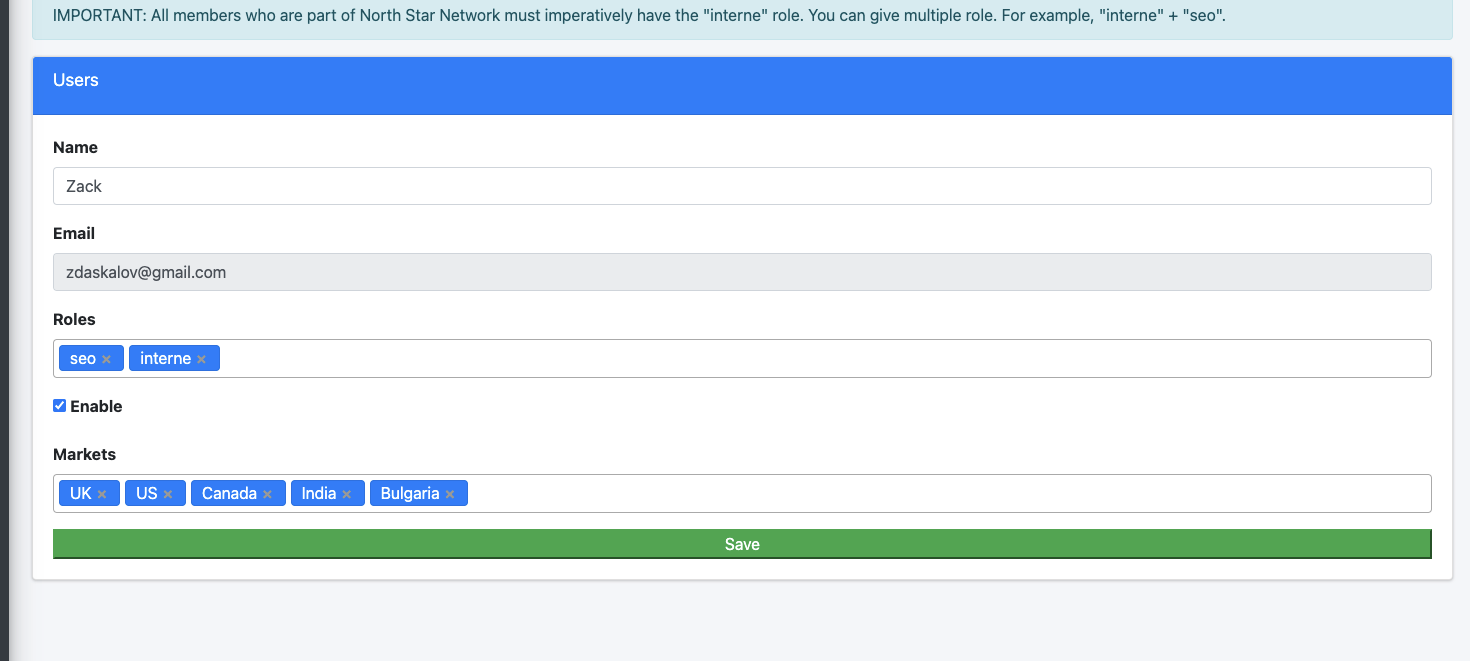
Task: Delete the India market using its x
Action: [x=346, y=494]
